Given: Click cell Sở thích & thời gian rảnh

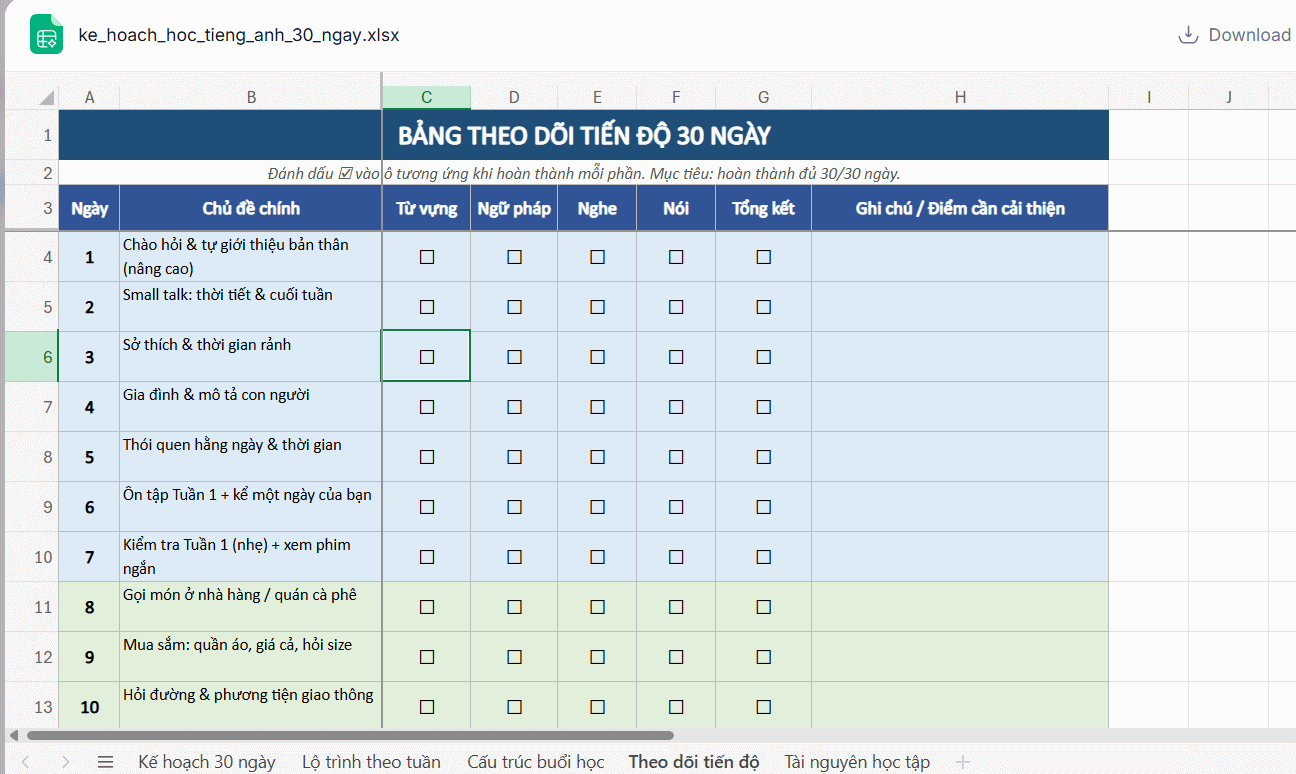Looking at the screenshot, I should point(251,357).
